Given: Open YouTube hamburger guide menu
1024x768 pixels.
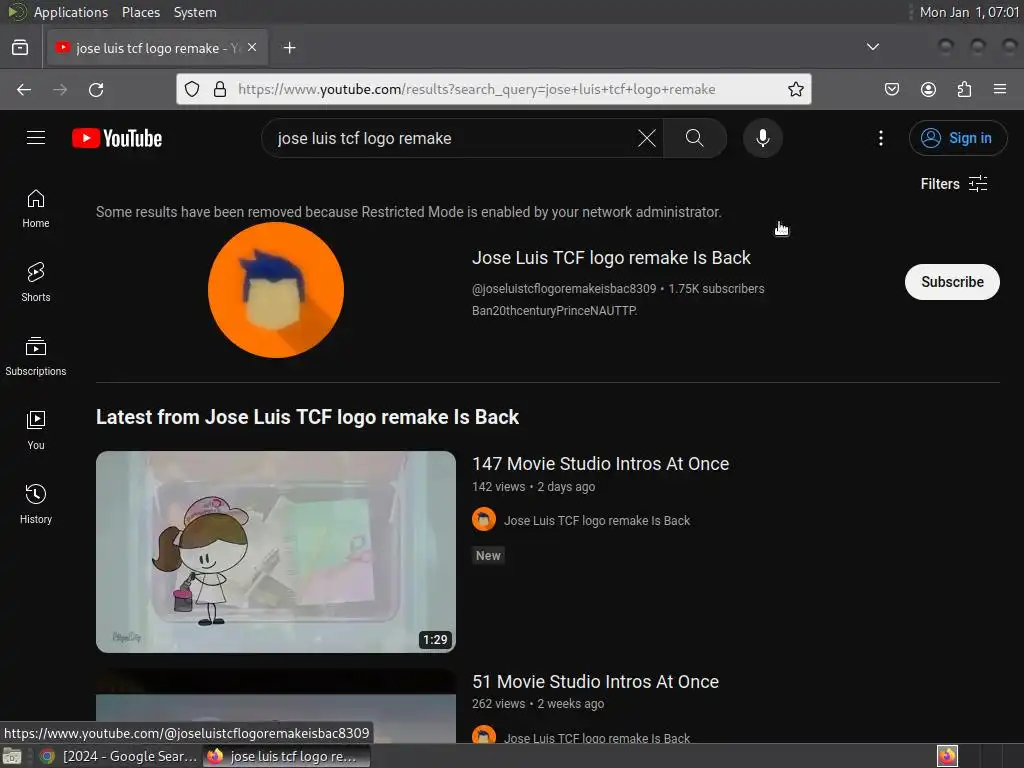Looking at the screenshot, I should click(x=36, y=138).
